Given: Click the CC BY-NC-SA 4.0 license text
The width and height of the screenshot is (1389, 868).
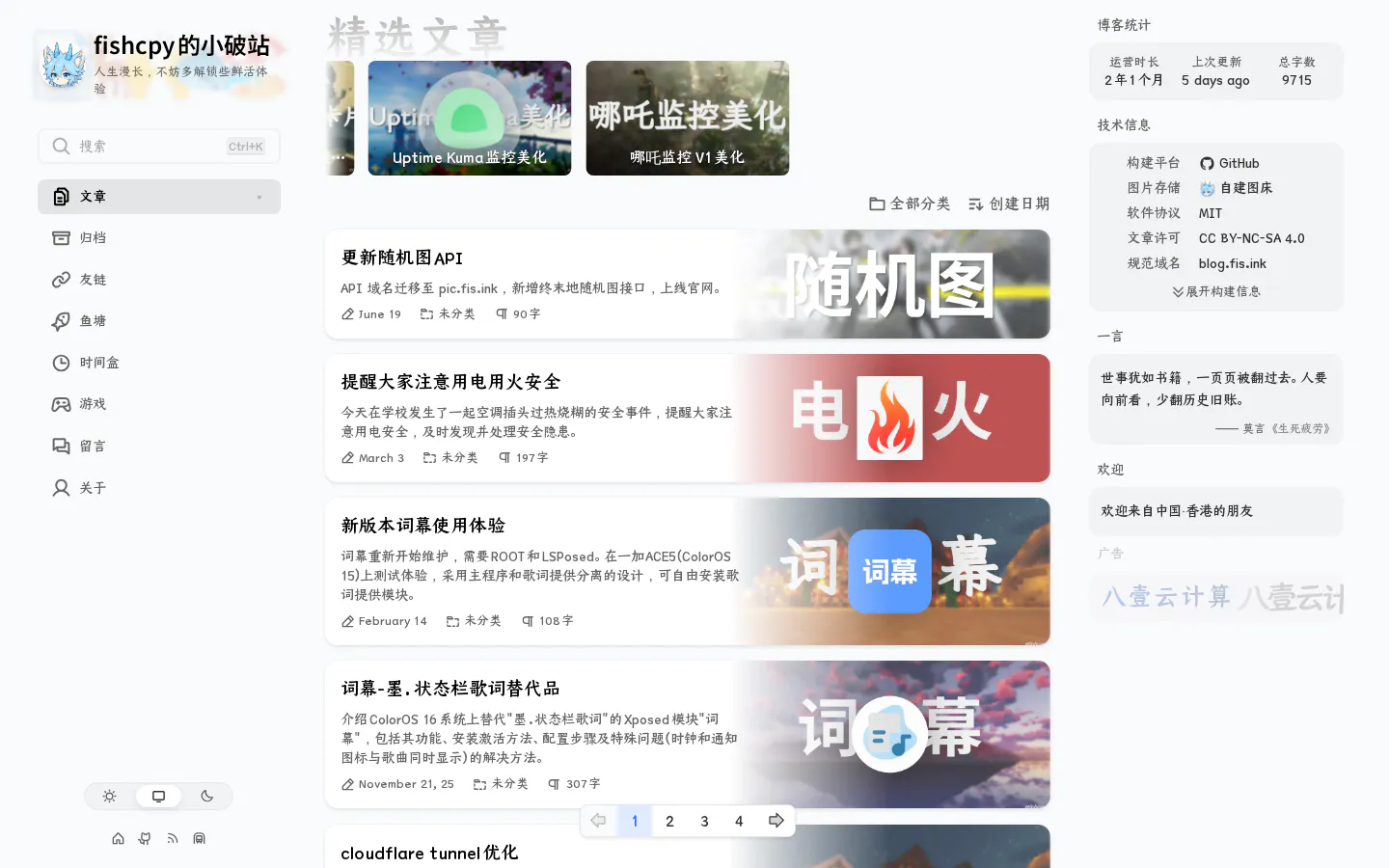Looking at the screenshot, I should pyautogui.click(x=1252, y=238).
